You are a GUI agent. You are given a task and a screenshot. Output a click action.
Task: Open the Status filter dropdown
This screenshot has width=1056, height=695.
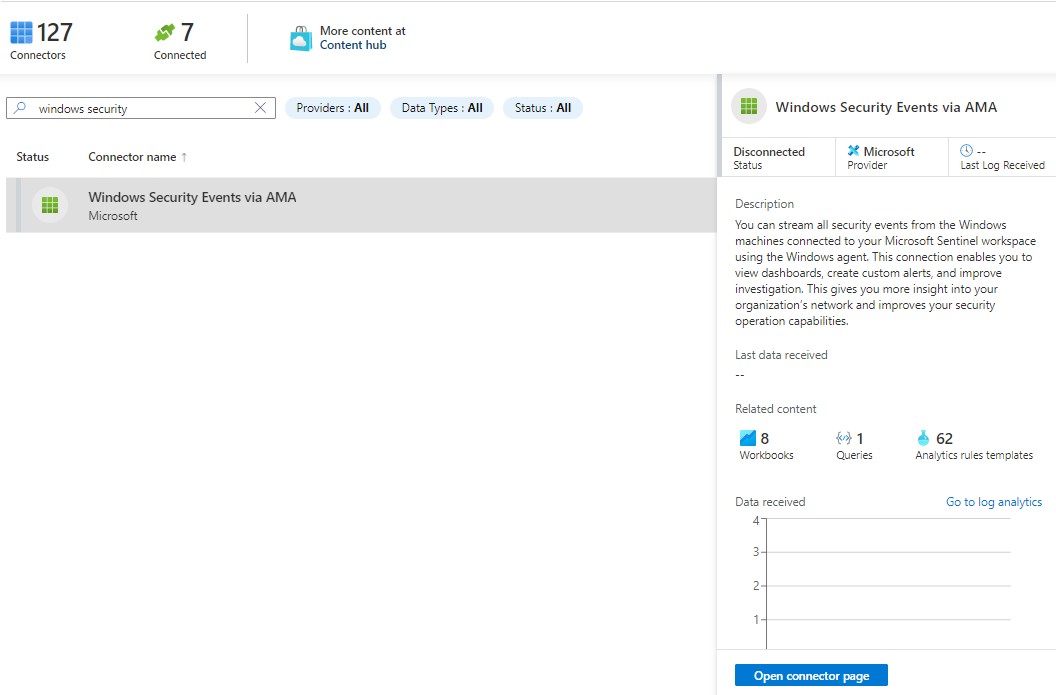(543, 108)
